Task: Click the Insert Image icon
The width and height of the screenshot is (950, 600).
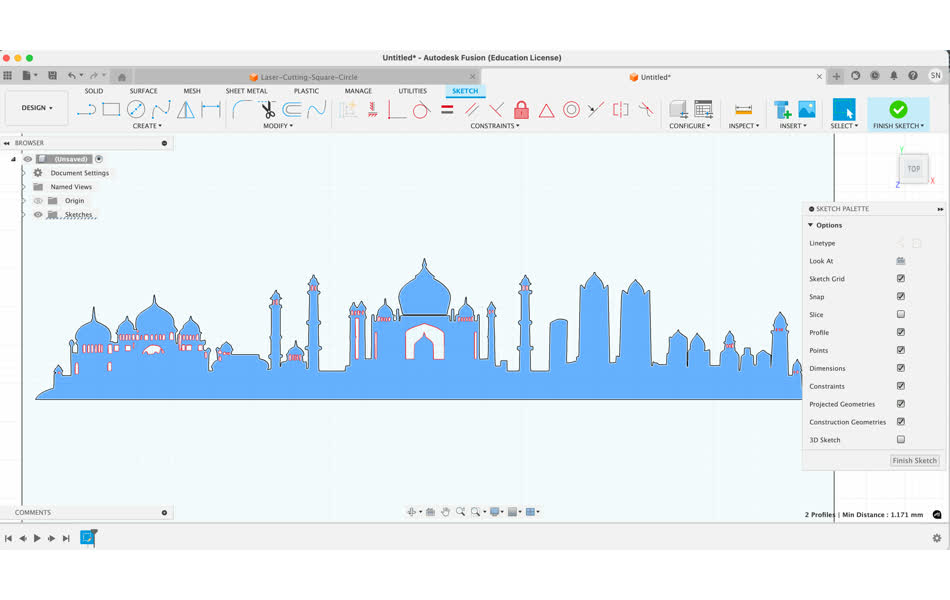Action: tap(806, 108)
